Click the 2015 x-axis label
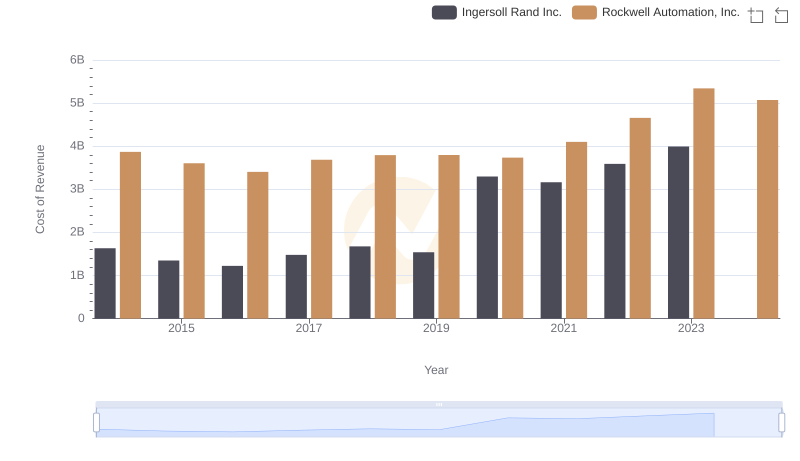The height and width of the screenshot is (461, 800). point(181,328)
